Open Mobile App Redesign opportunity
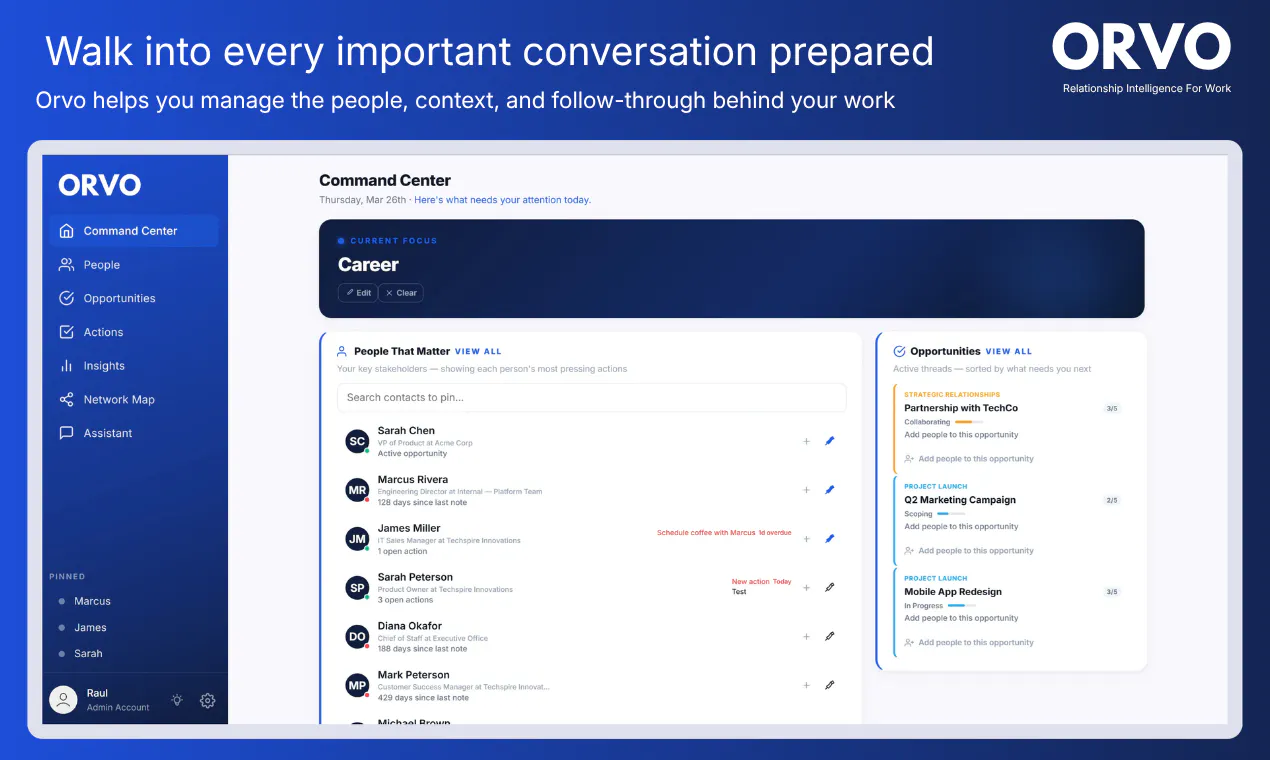This screenshot has width=1270, height=760. [x=953, y=592]
